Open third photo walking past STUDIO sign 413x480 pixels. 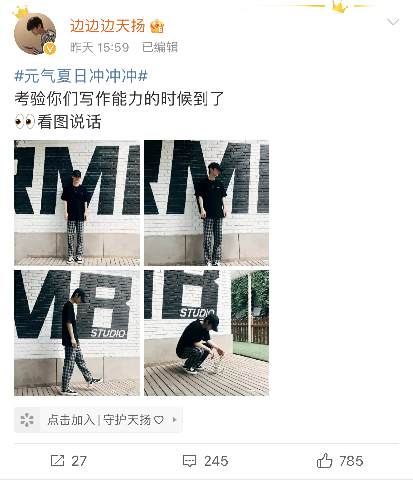(x=77, y=333)
